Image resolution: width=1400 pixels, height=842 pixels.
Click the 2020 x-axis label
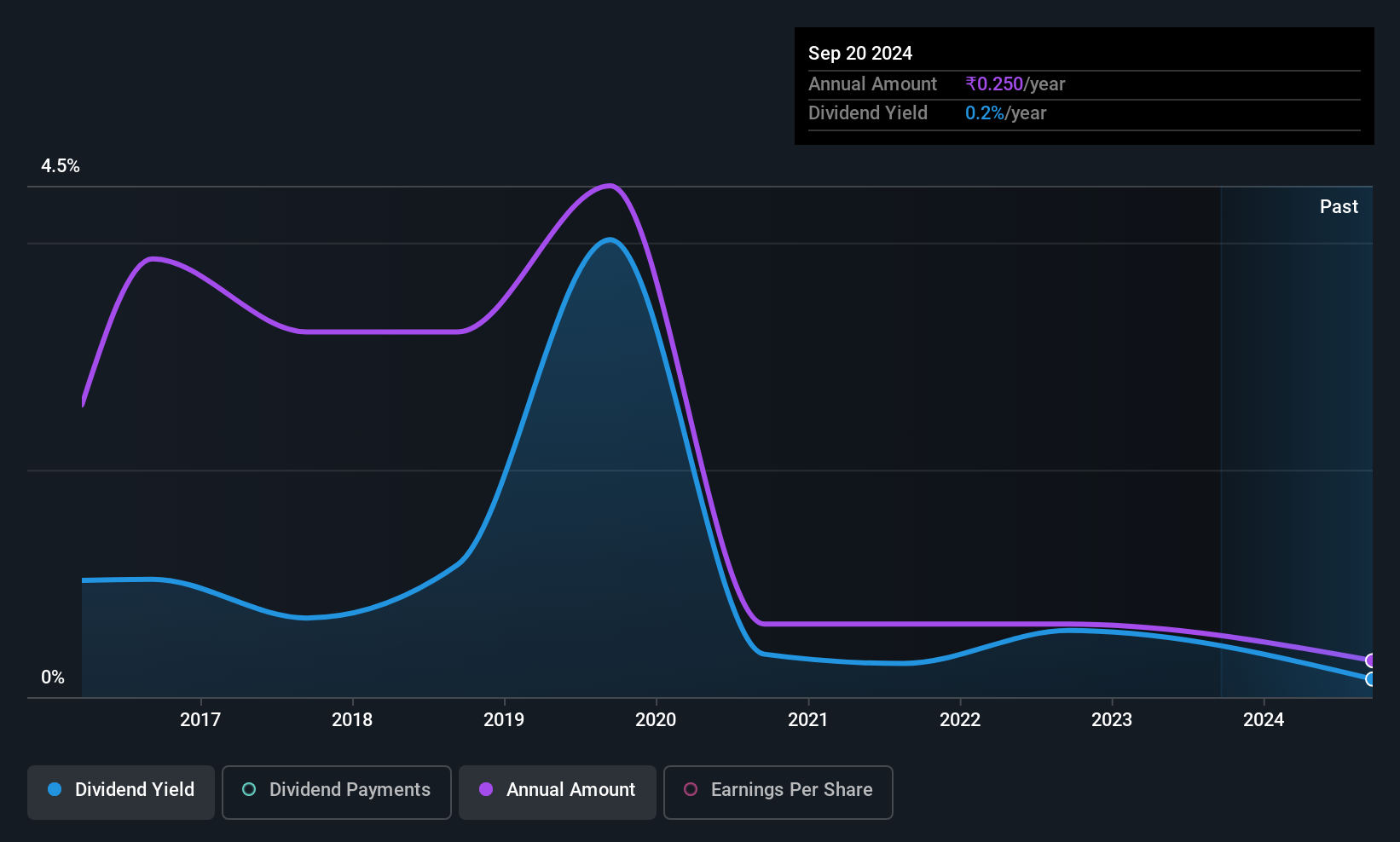coord(656,720)
